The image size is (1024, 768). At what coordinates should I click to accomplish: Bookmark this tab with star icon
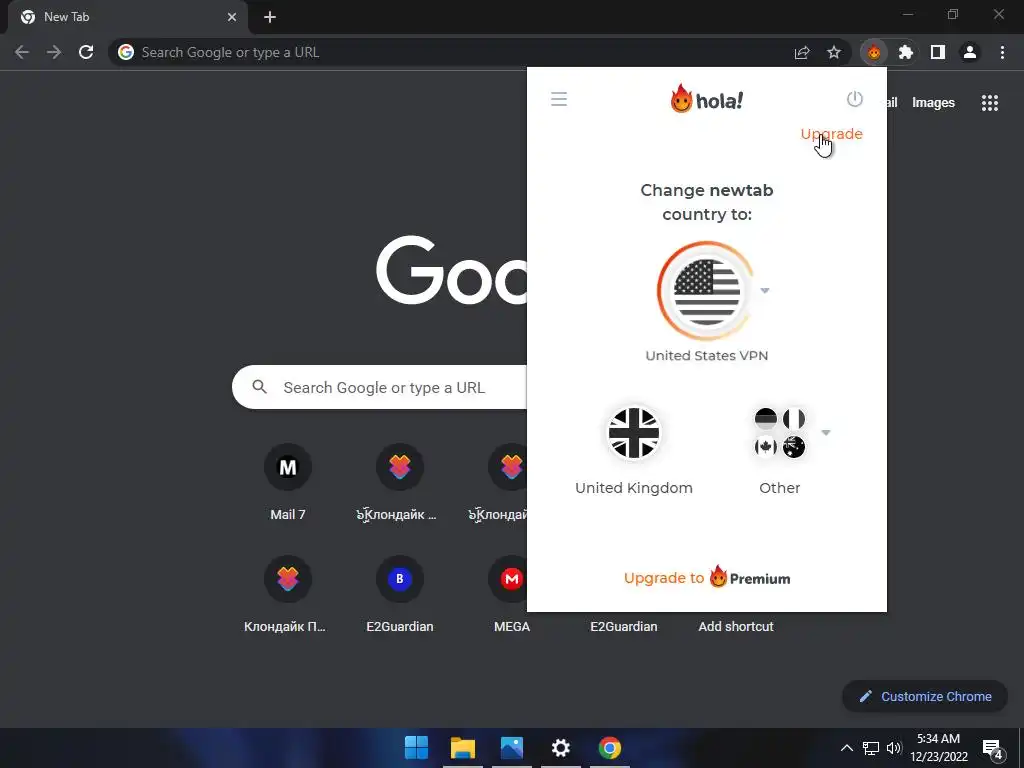point(834,52)
